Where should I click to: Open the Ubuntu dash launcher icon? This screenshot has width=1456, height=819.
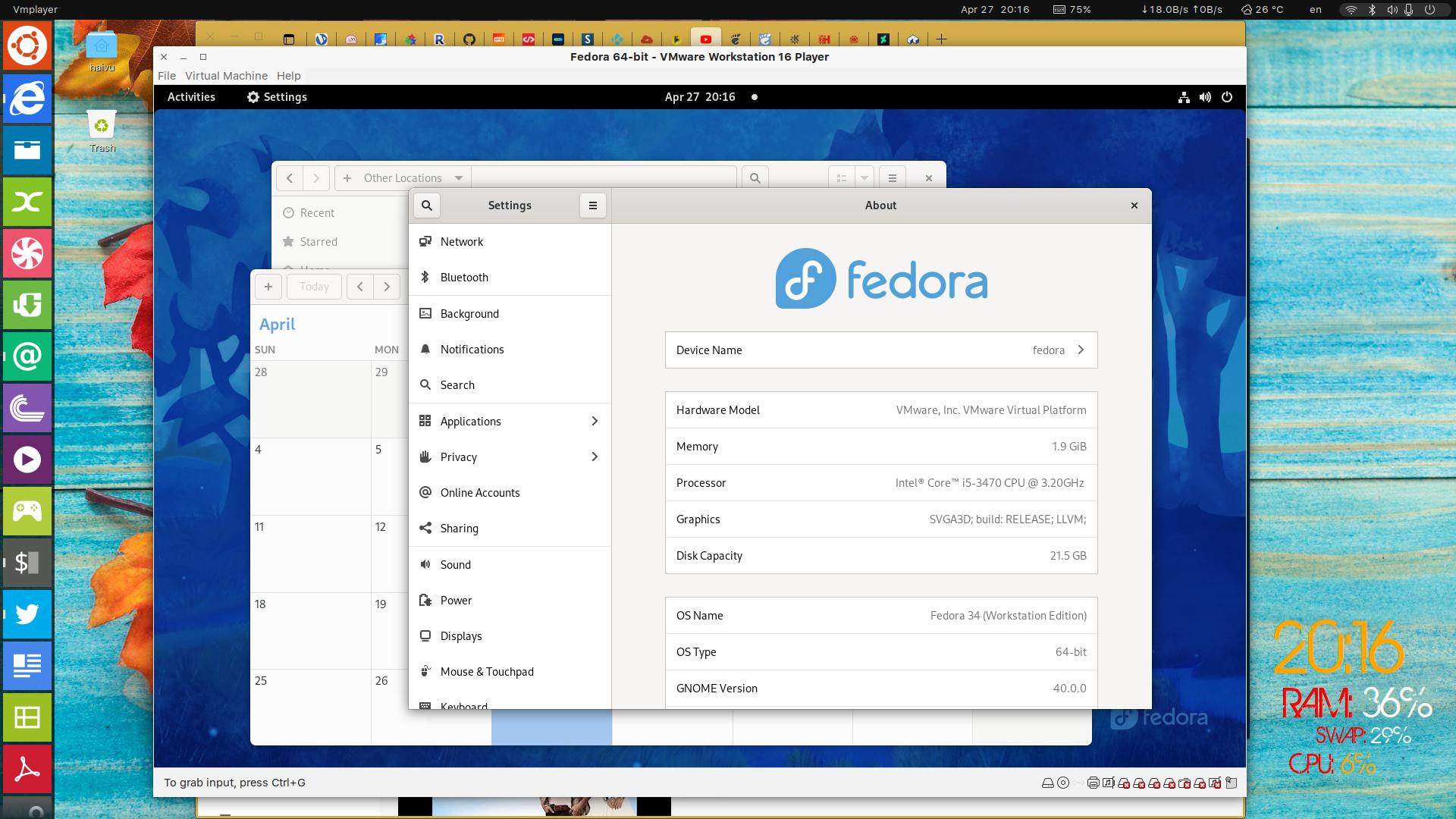27,45
